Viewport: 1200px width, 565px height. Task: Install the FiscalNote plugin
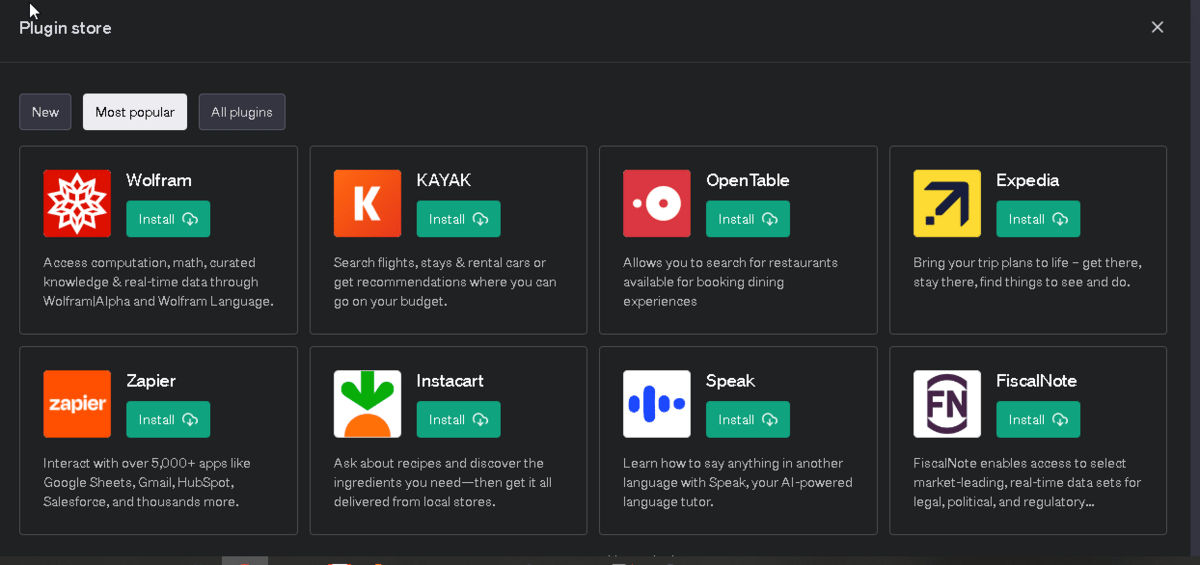pyautogui.click(x=1037, y=420)
